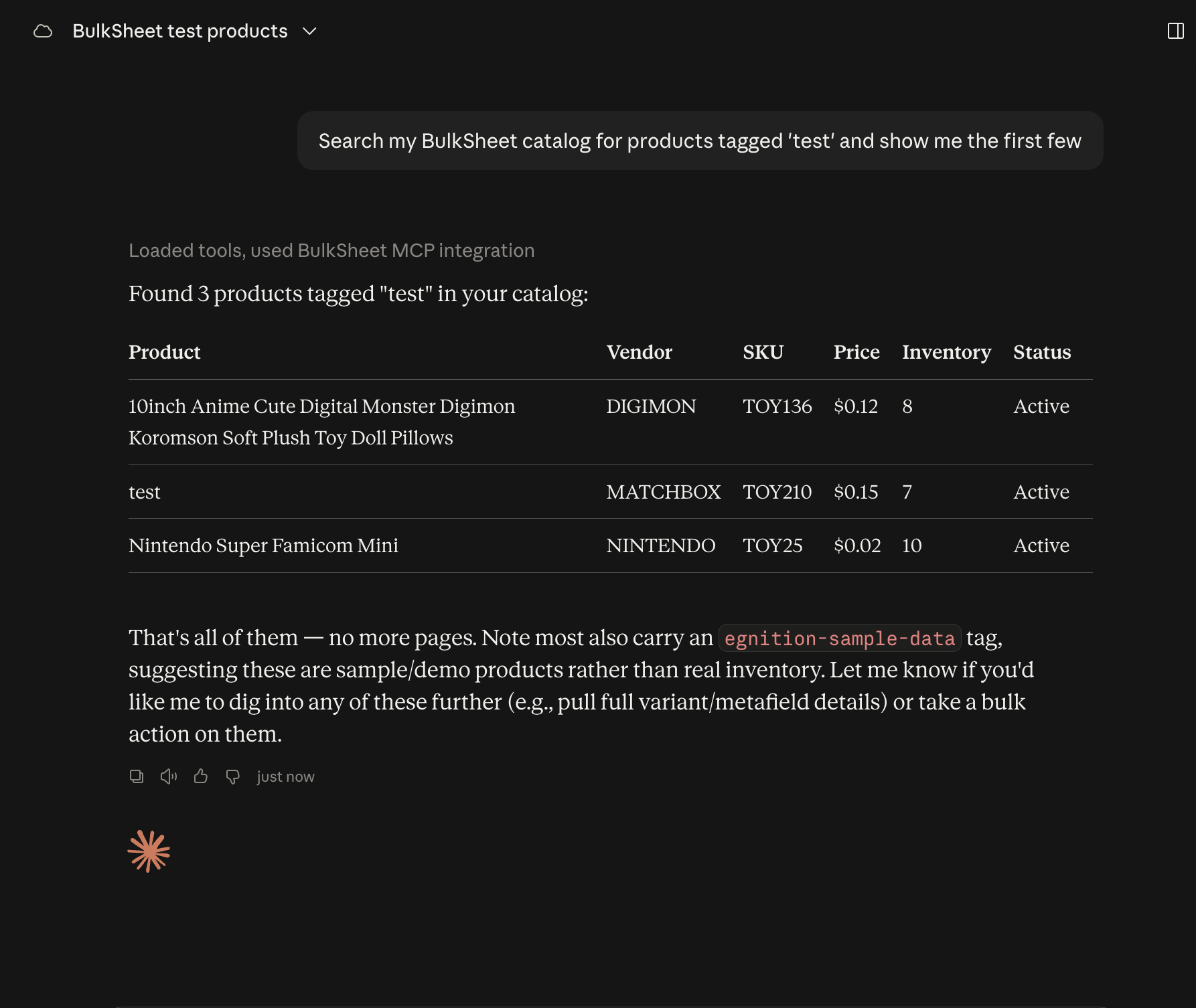Click the 'NINTENDO' vendor cell
This screenshot has height=1008, width=1196.
click(x=660, y=545)
